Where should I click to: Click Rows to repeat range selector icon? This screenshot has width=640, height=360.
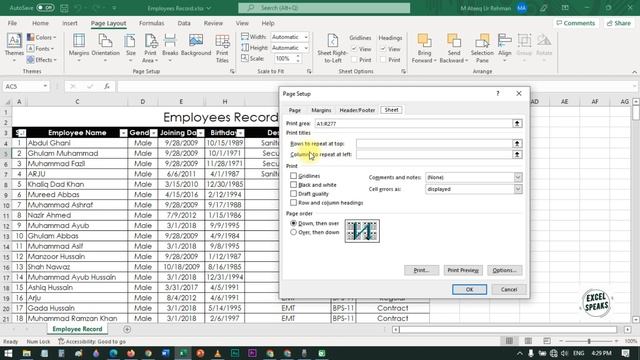point(517,143)
